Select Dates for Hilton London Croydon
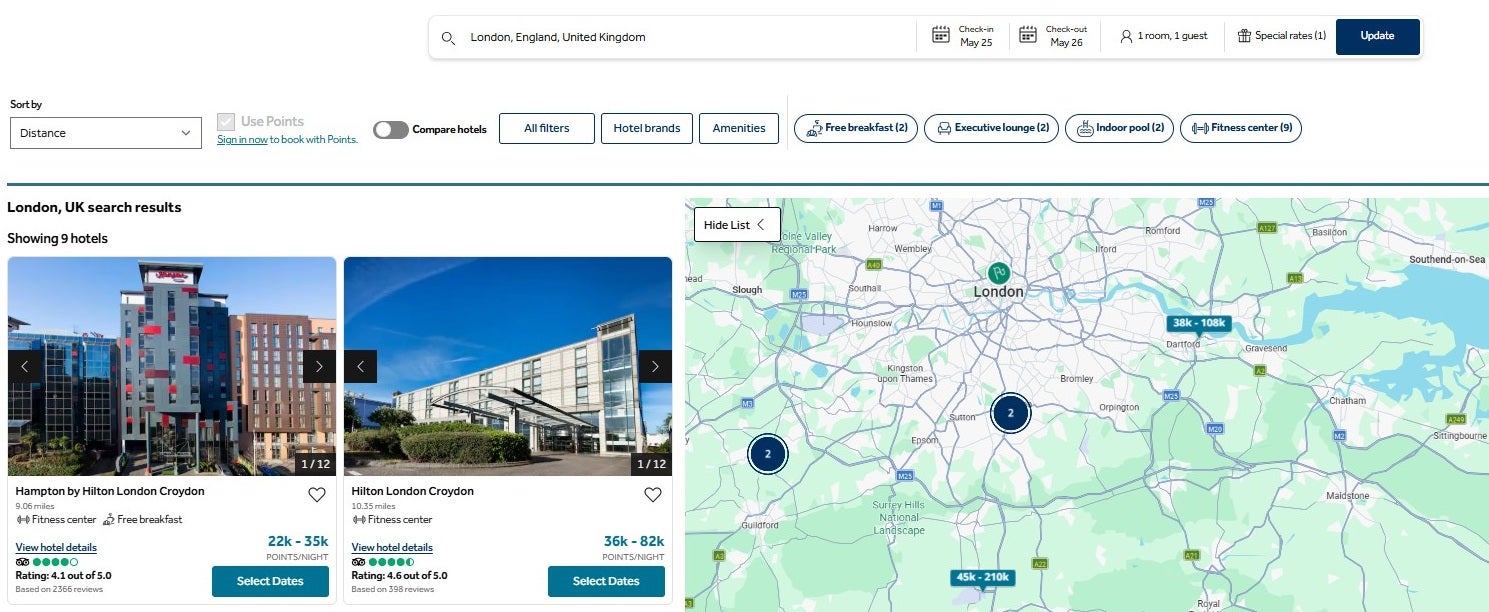Screen dimensions: 1489x612 click(606, 581)
